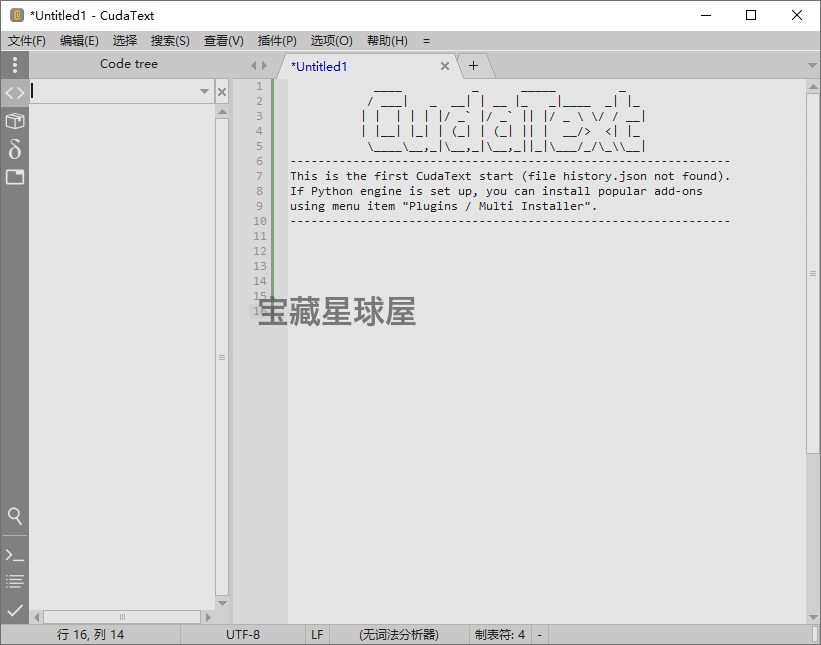Maximize the CudaText window
This screenshot has width=821, height=645.
tap(751, 15)
